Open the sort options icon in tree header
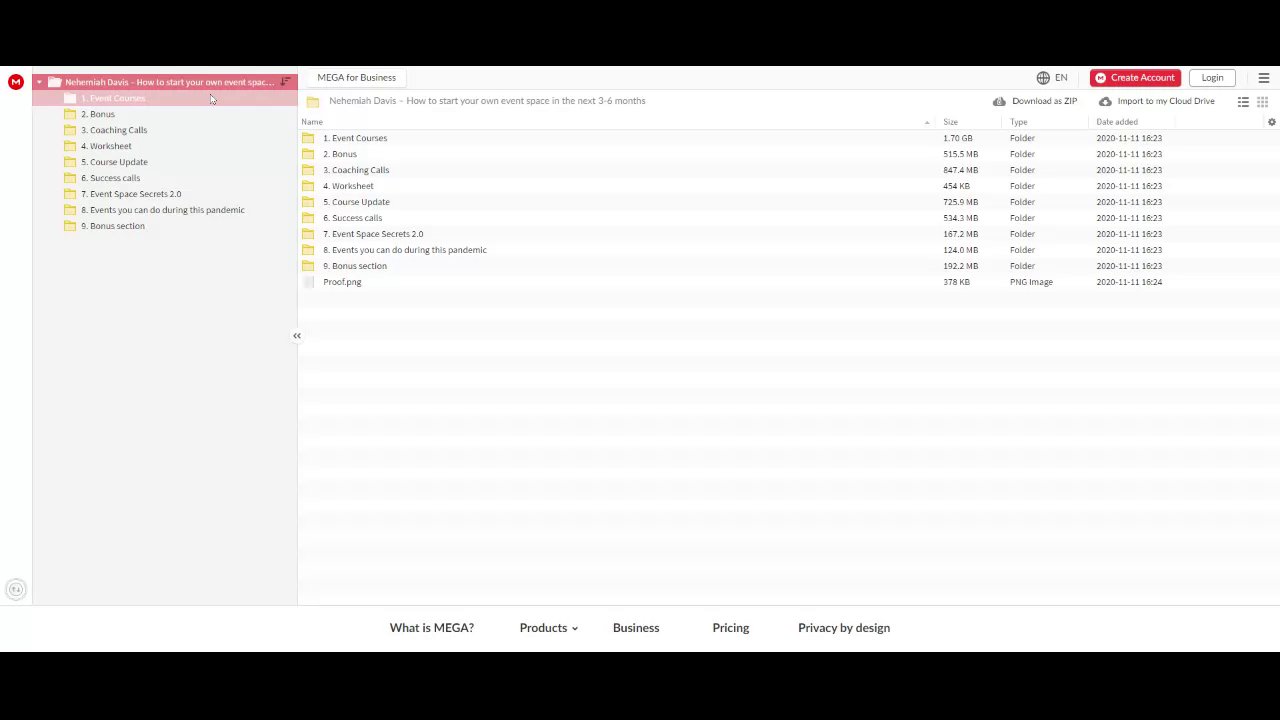The width and height of the screenshot is (1280, 720). pos(285,82)
